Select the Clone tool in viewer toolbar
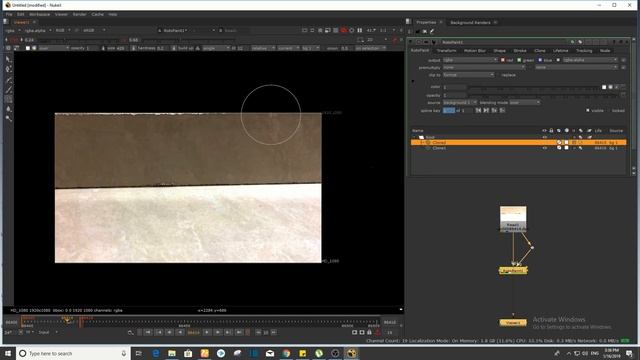The height and width of the screenshot is (360, 640). (9, 99)
